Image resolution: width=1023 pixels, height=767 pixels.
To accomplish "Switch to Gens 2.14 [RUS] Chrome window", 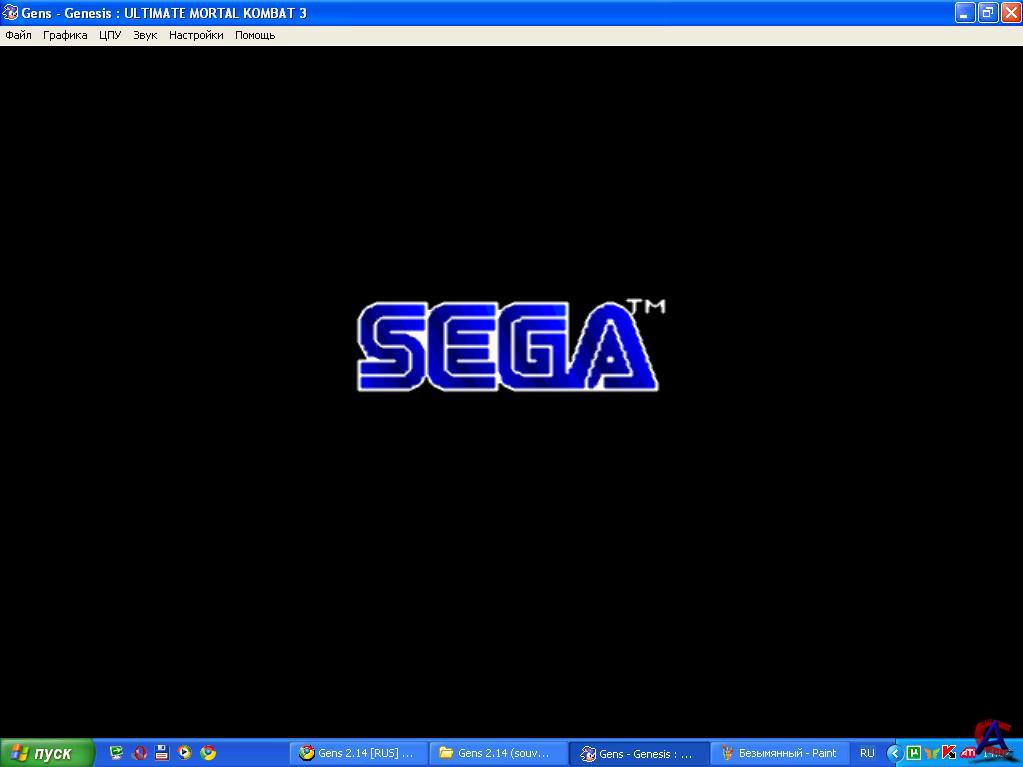I will [x=358, y=753].
